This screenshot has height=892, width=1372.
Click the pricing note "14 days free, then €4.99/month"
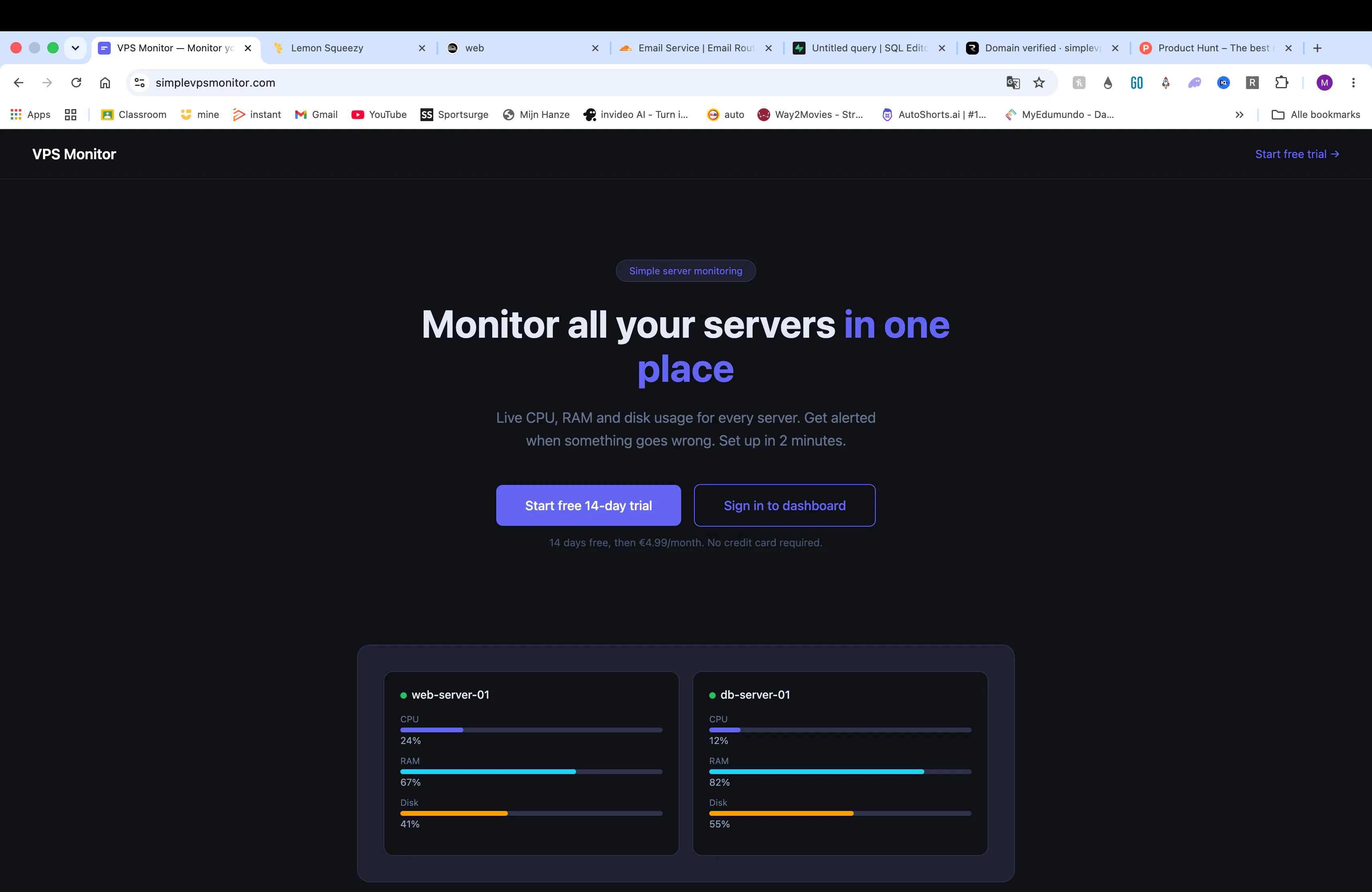pos(626,543)
